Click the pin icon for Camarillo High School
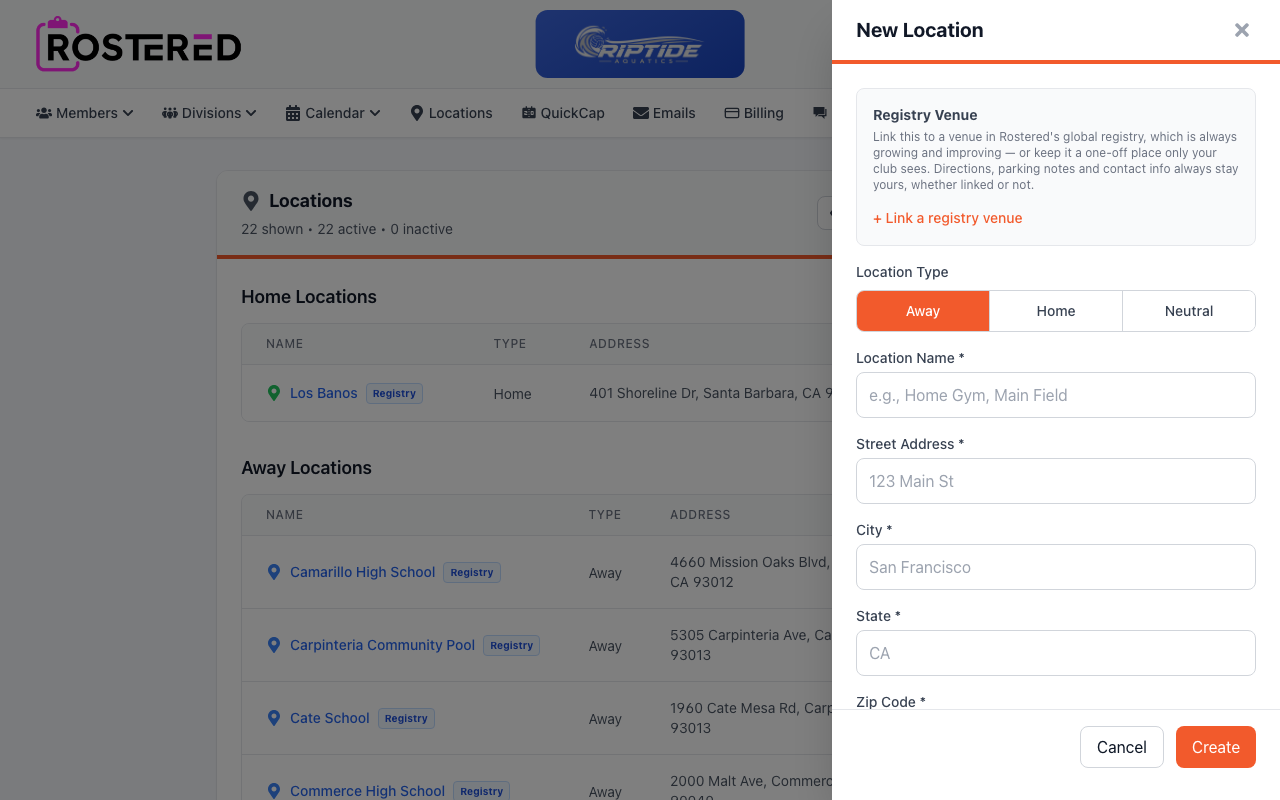 (274, 572)
